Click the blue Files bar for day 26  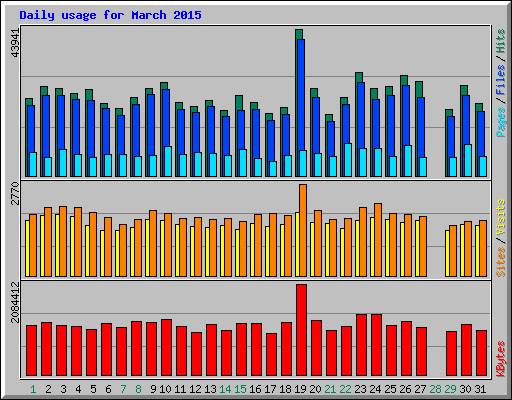(x=406, y=116)
